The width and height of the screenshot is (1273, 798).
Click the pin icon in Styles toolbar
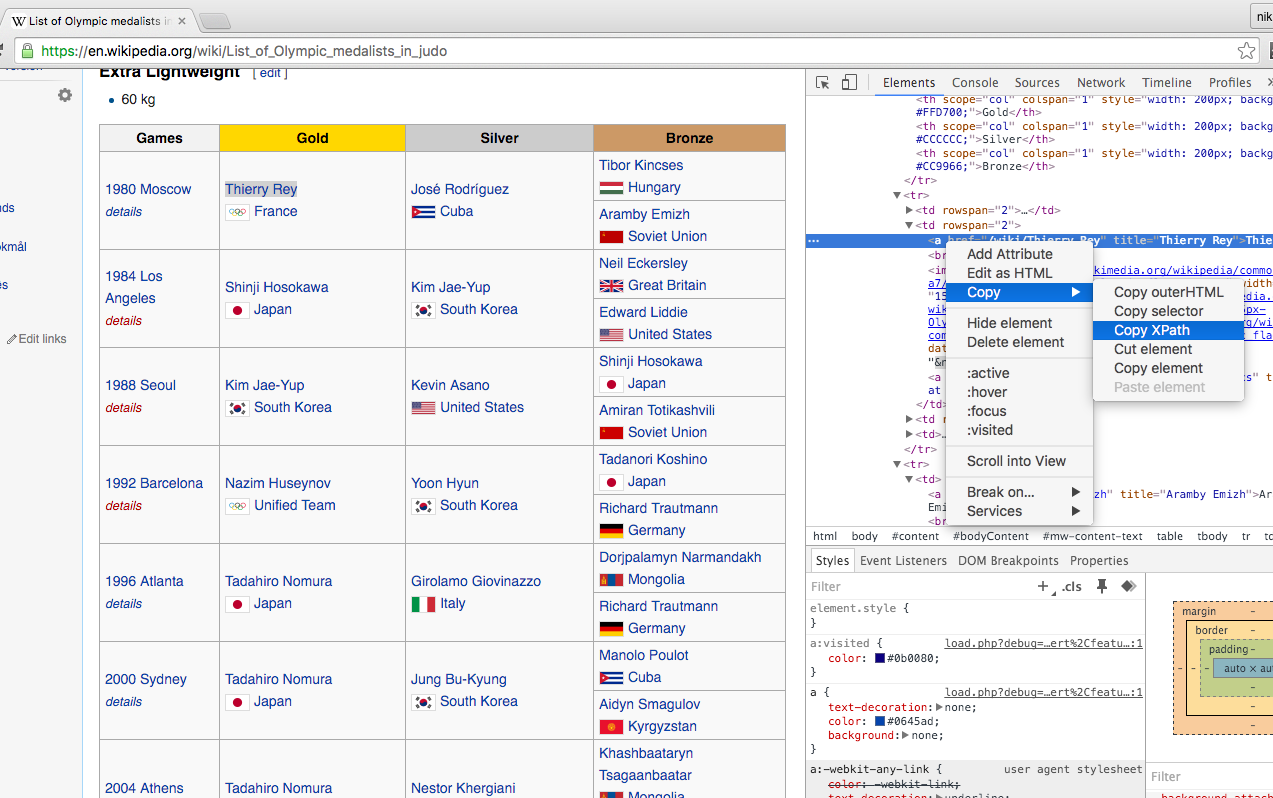click(x=1101, y=586)
